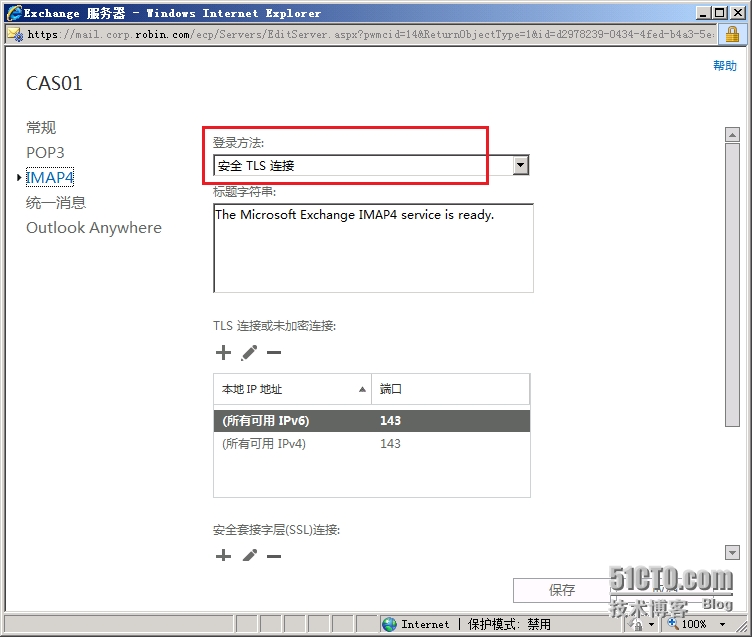Select the (所有可用 IPv6) row
This screenshot has height=637, width=752.
coord(372,421)
